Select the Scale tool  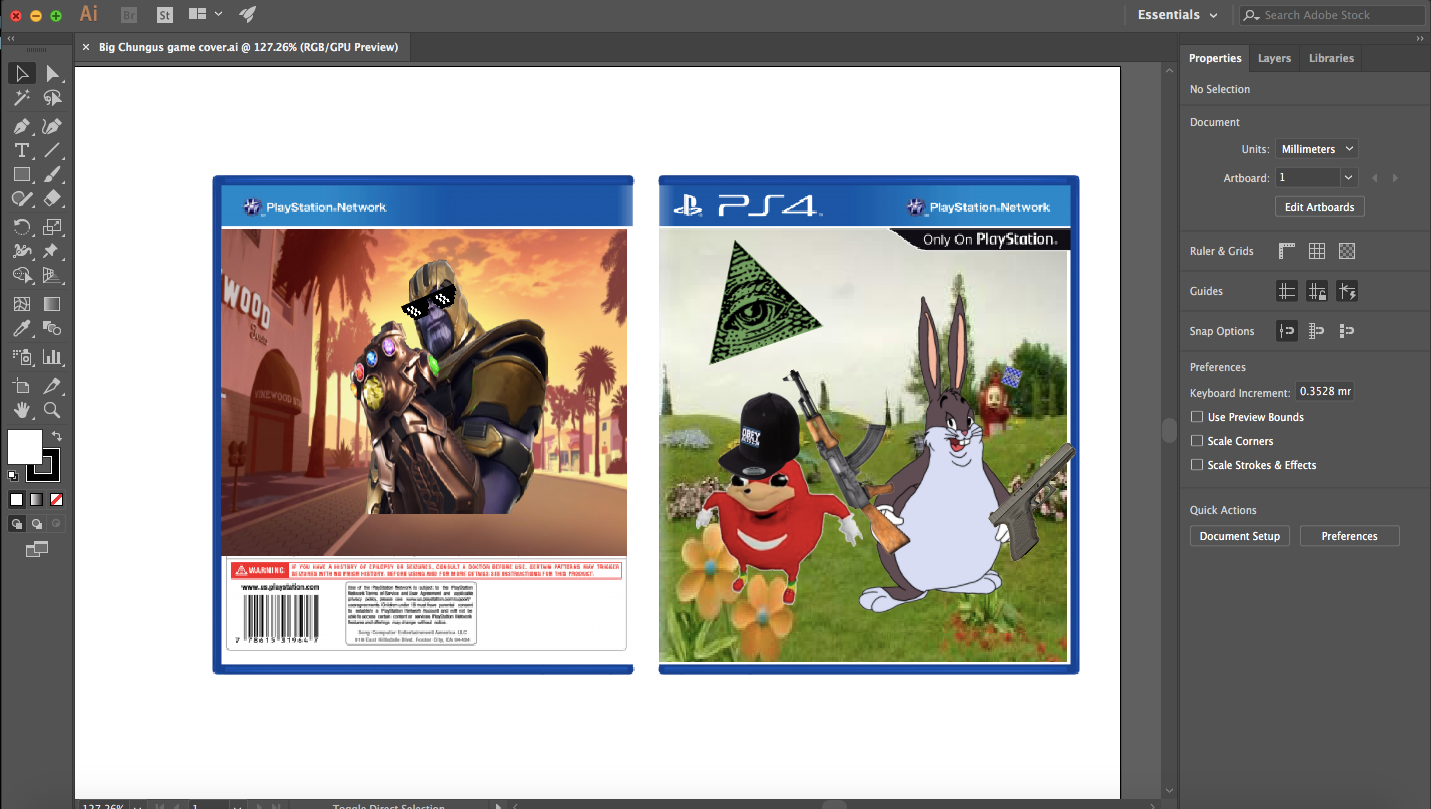[52, 227]
